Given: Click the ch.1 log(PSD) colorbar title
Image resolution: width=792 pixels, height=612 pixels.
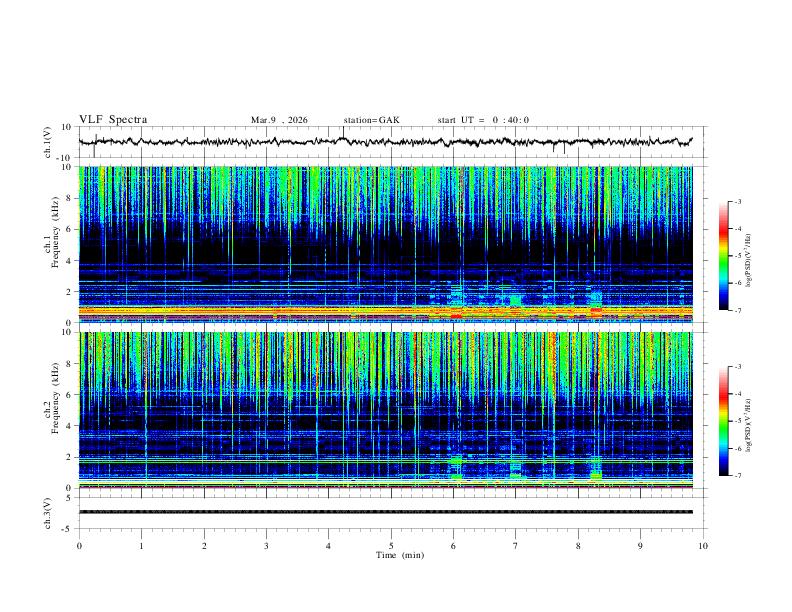Looking at the screenshot, I should pyautogui.click(x=749, y=260).
